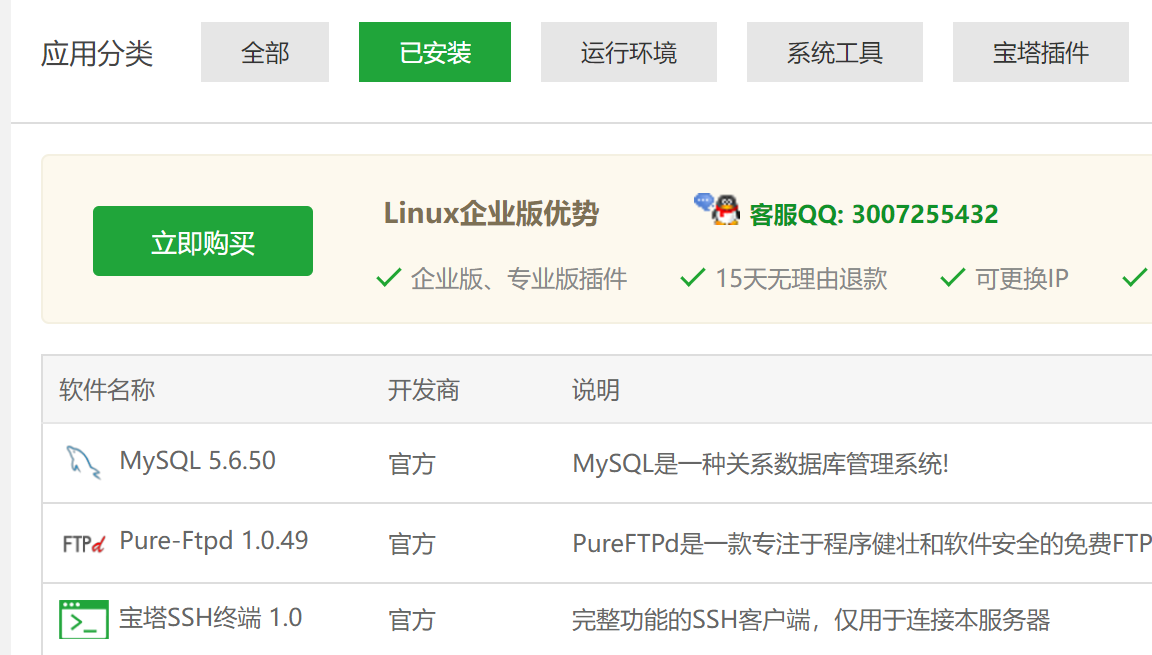Screen dimensions: 1152x655
Task: Show the 系统工具 category
Action: [835, 52]
